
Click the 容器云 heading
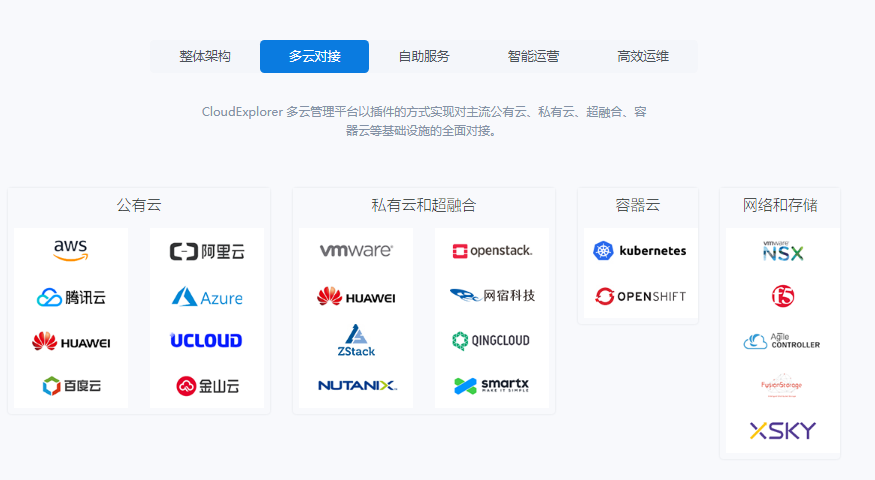coord(638,205)
